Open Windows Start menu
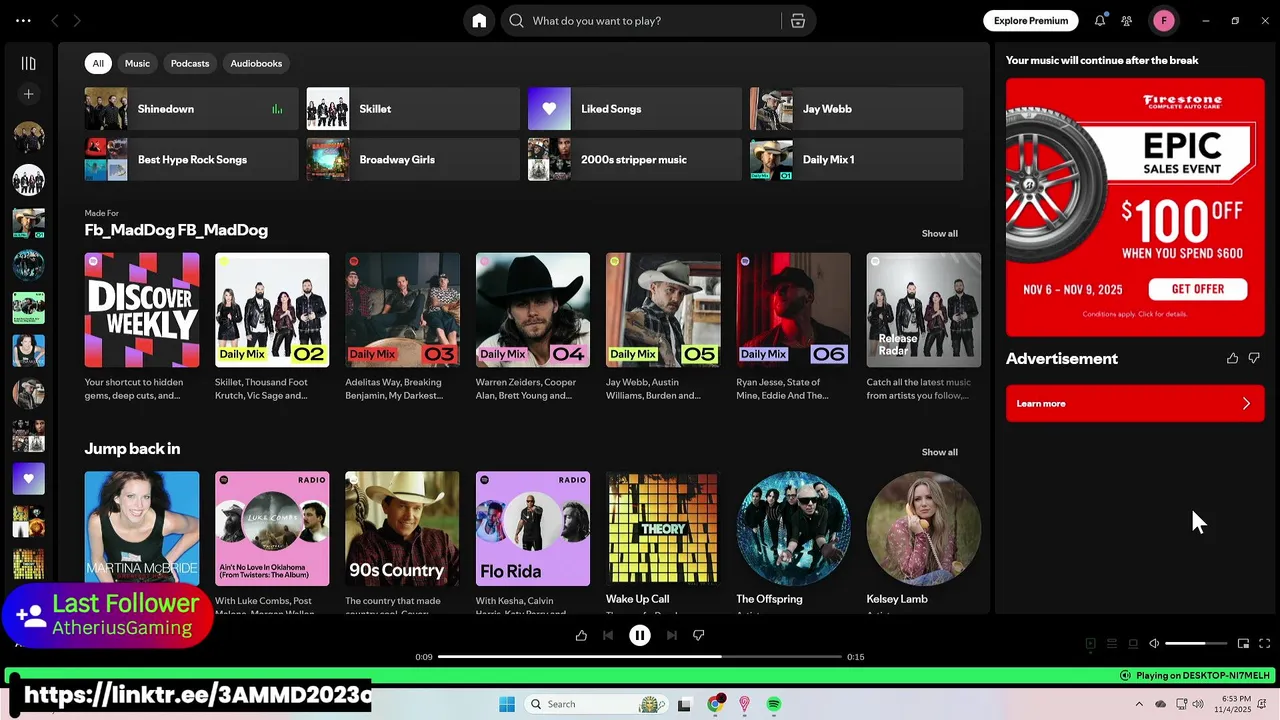 pos(507,704)
